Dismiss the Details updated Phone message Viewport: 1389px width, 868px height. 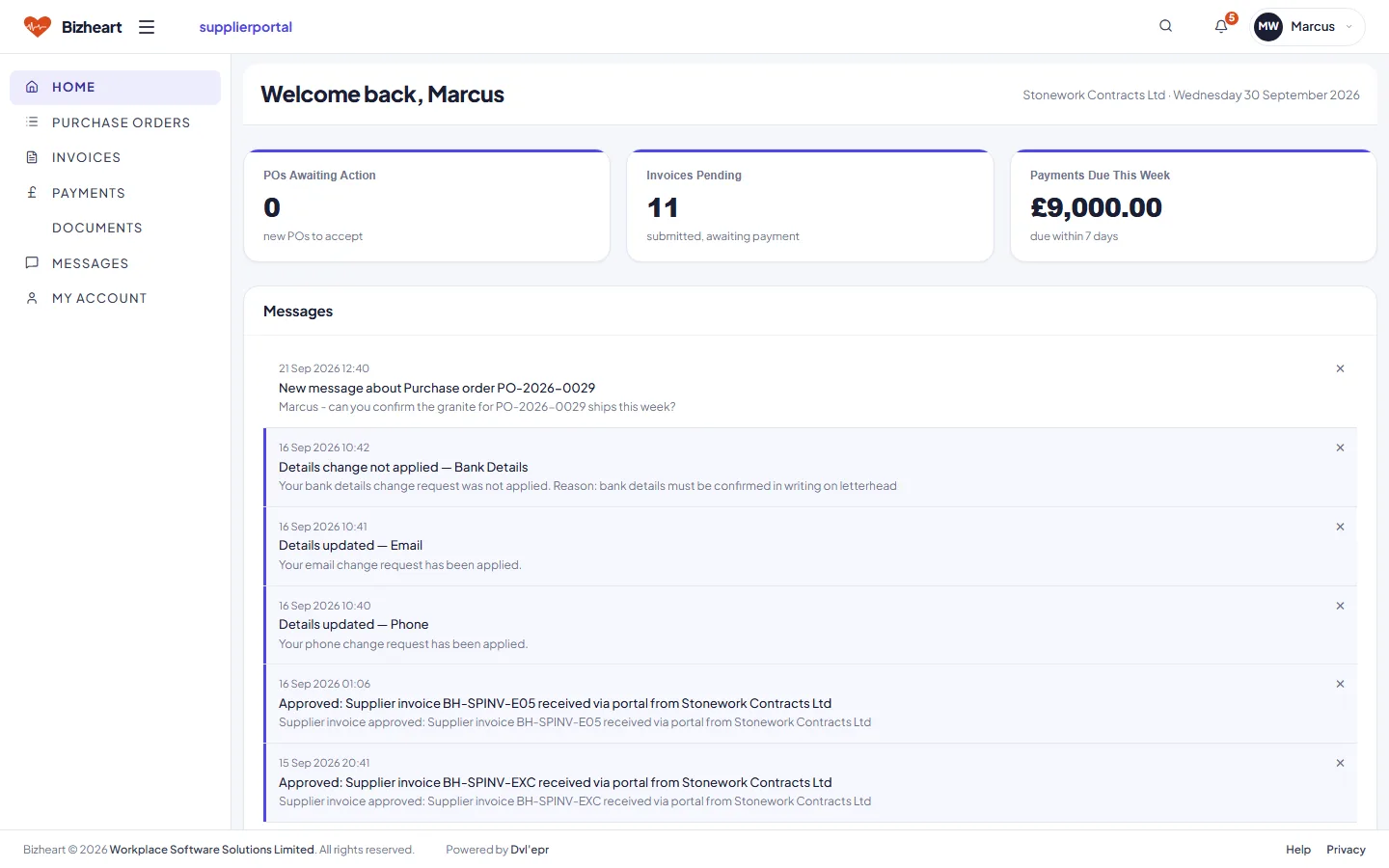1340,606
